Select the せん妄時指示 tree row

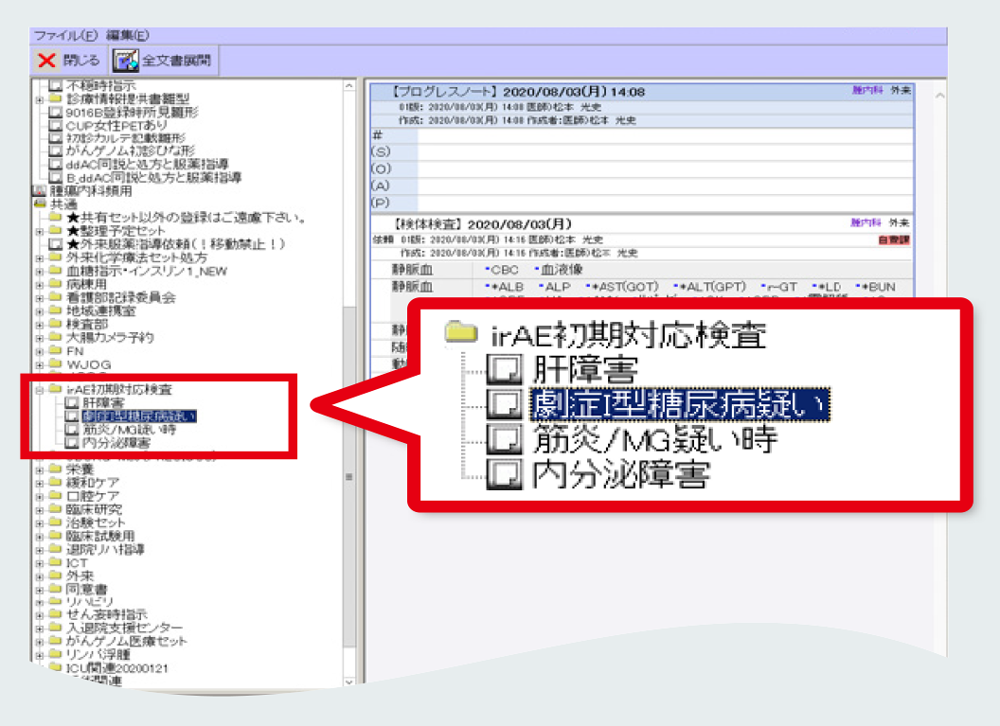pos(107,614)
